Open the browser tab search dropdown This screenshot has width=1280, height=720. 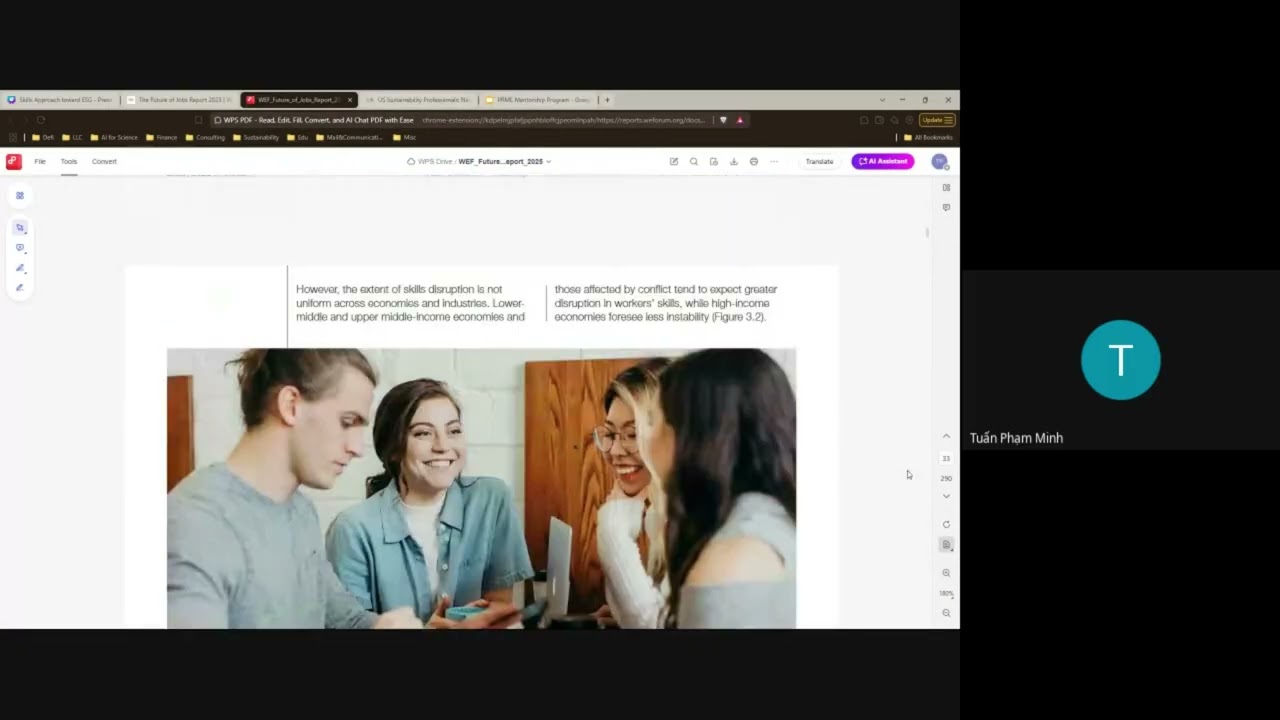coord(882,100)
